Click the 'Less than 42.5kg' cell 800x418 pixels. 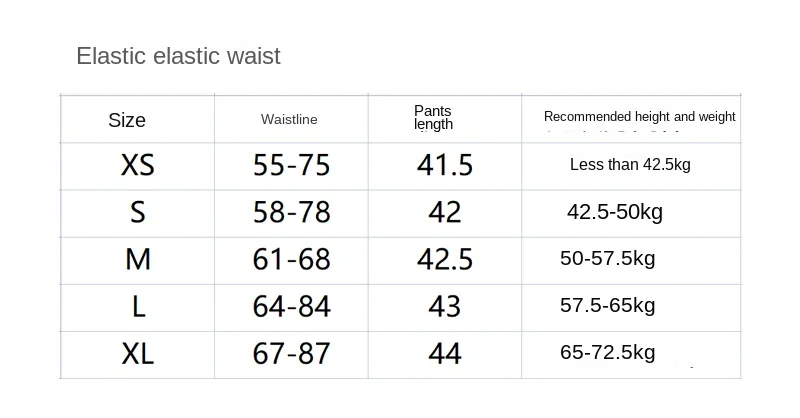tap(630, 164)
